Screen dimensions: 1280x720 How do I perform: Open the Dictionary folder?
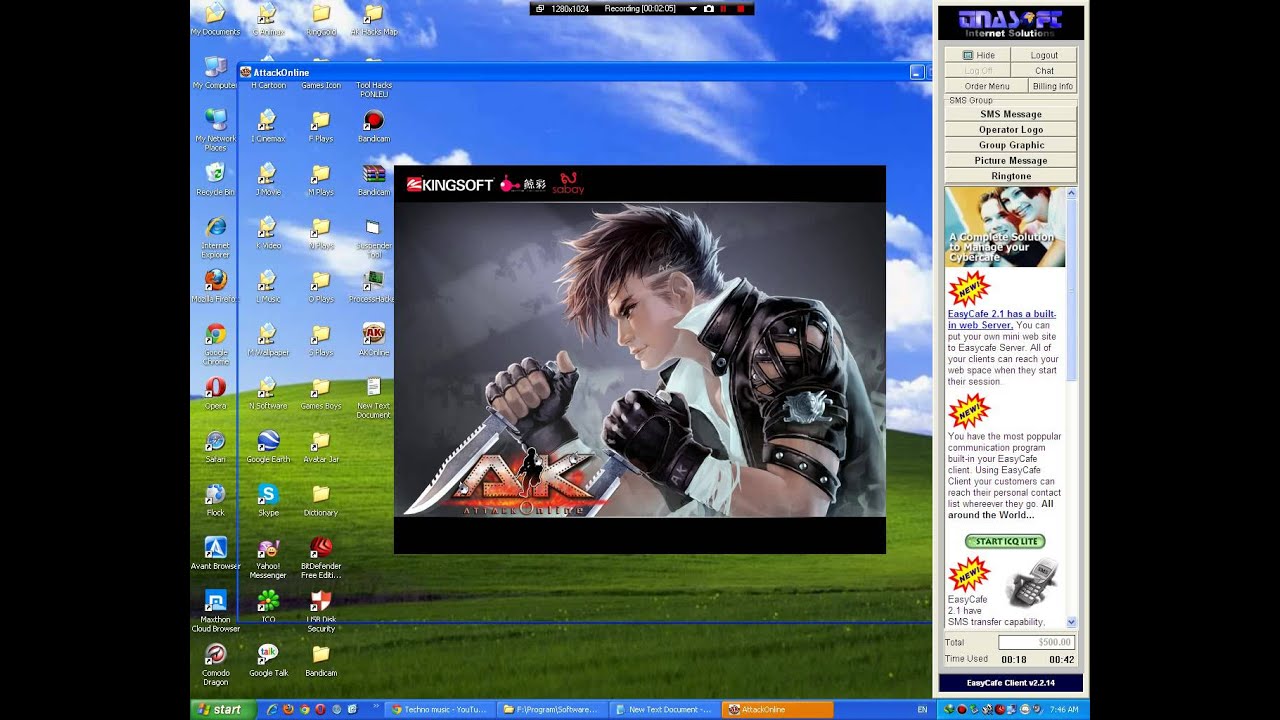click(x=321, y=500)
